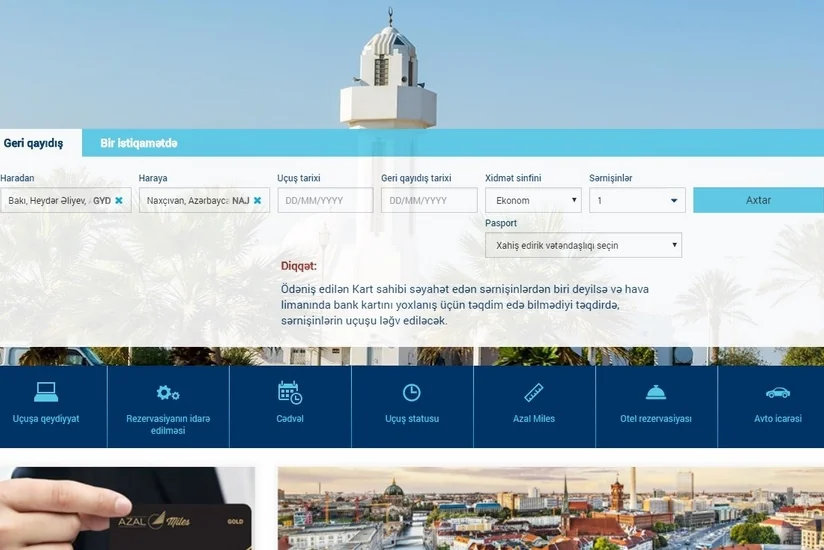
Task: Open the Avto icarəsi link
Action: (x=778, y=419)
